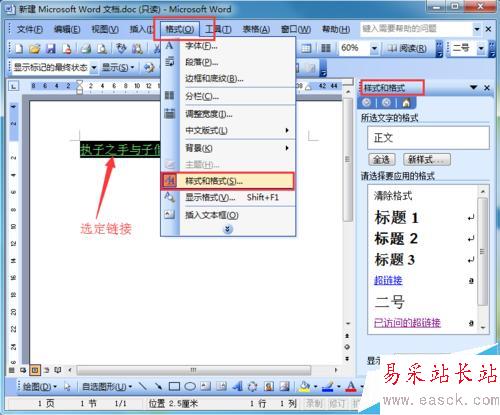Click the Columns icon in standard toolbar
500x415 pixels.
(x=326, y=49)
